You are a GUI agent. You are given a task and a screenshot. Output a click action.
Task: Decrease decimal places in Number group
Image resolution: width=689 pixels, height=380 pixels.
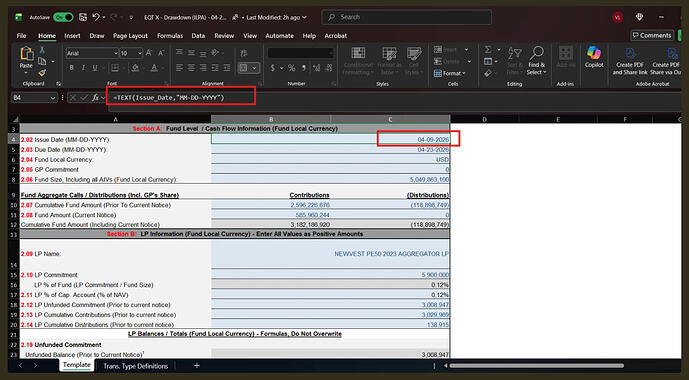pyautogui.click(x=328, y=68)
